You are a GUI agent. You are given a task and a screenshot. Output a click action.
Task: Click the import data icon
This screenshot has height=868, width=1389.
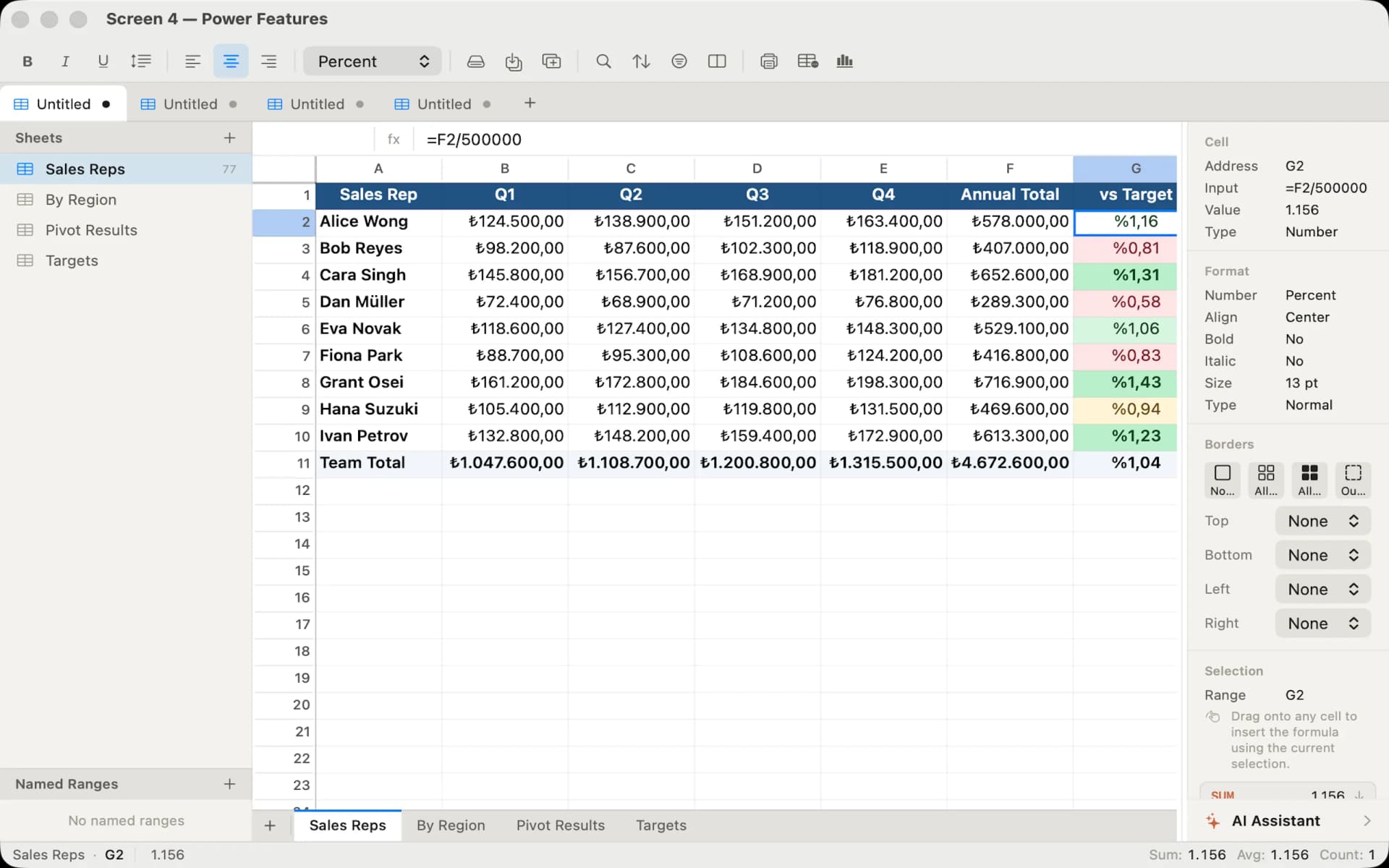(x=514, y=61)
